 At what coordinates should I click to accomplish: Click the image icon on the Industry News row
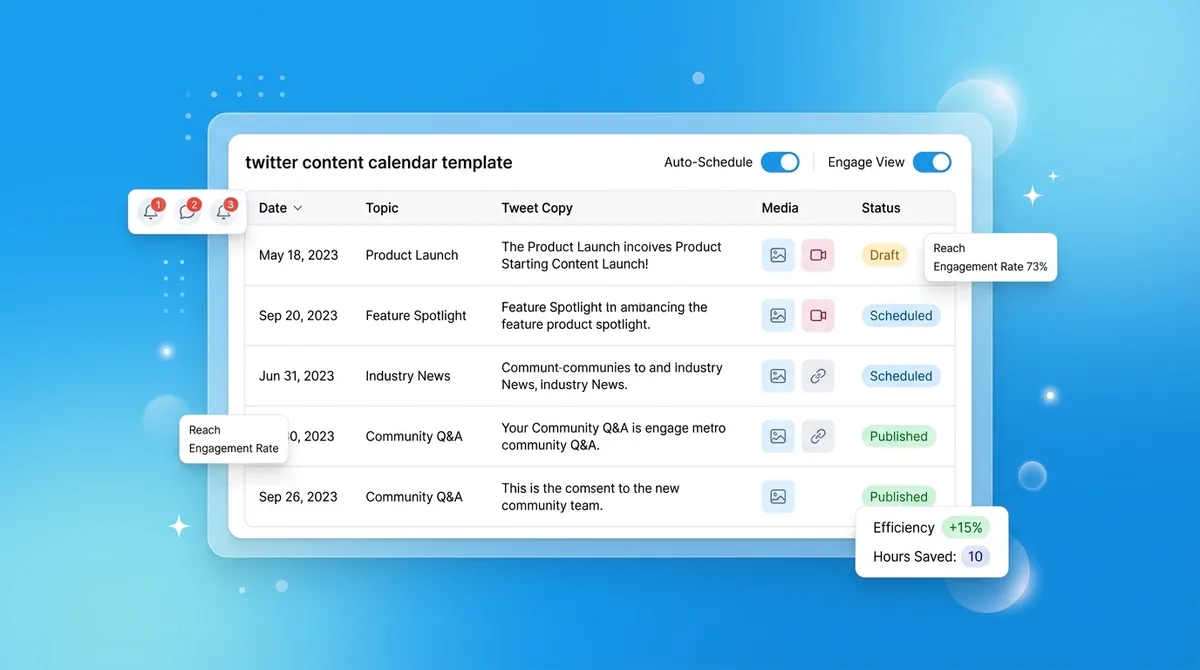(x=778, y=376)
